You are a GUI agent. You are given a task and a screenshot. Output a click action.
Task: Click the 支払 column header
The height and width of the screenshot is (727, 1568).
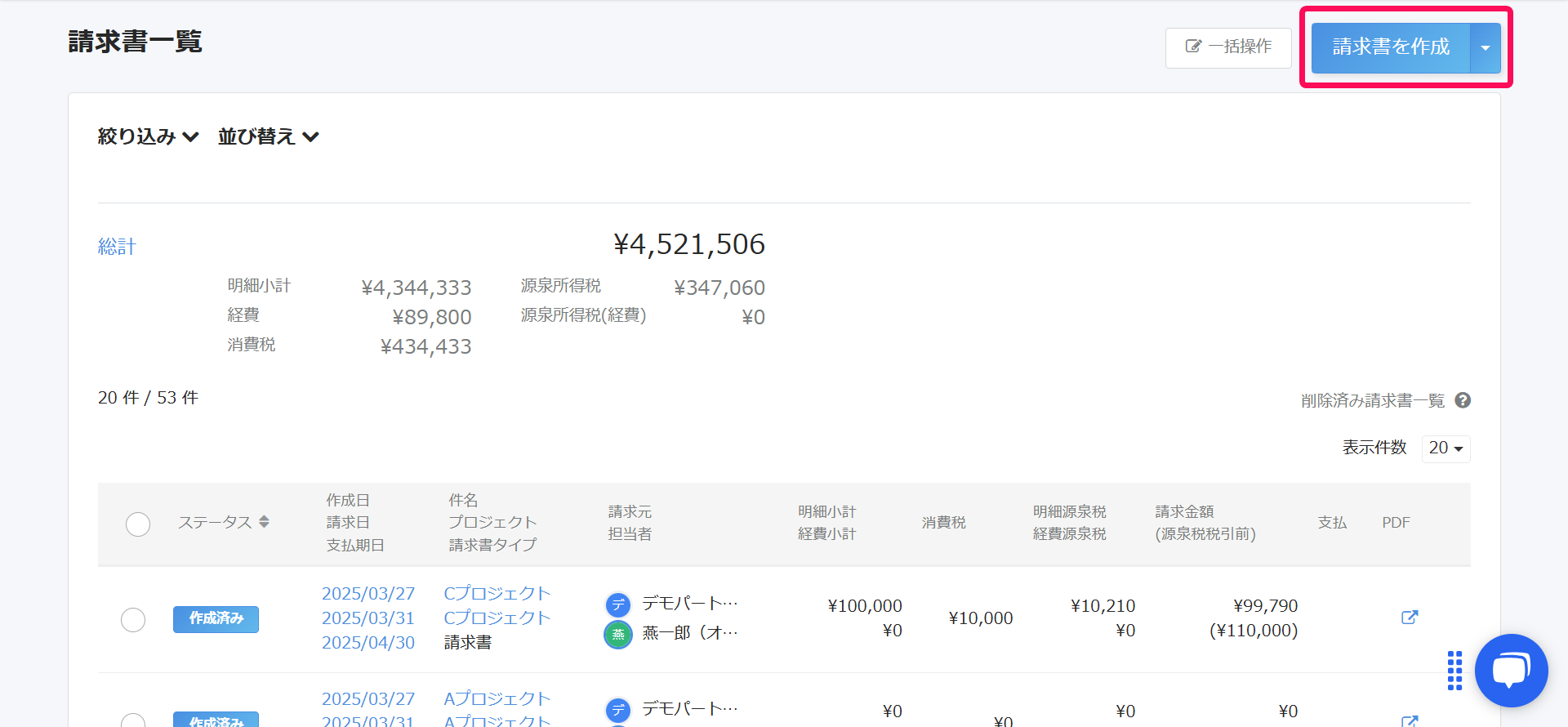pos(1332,523)
